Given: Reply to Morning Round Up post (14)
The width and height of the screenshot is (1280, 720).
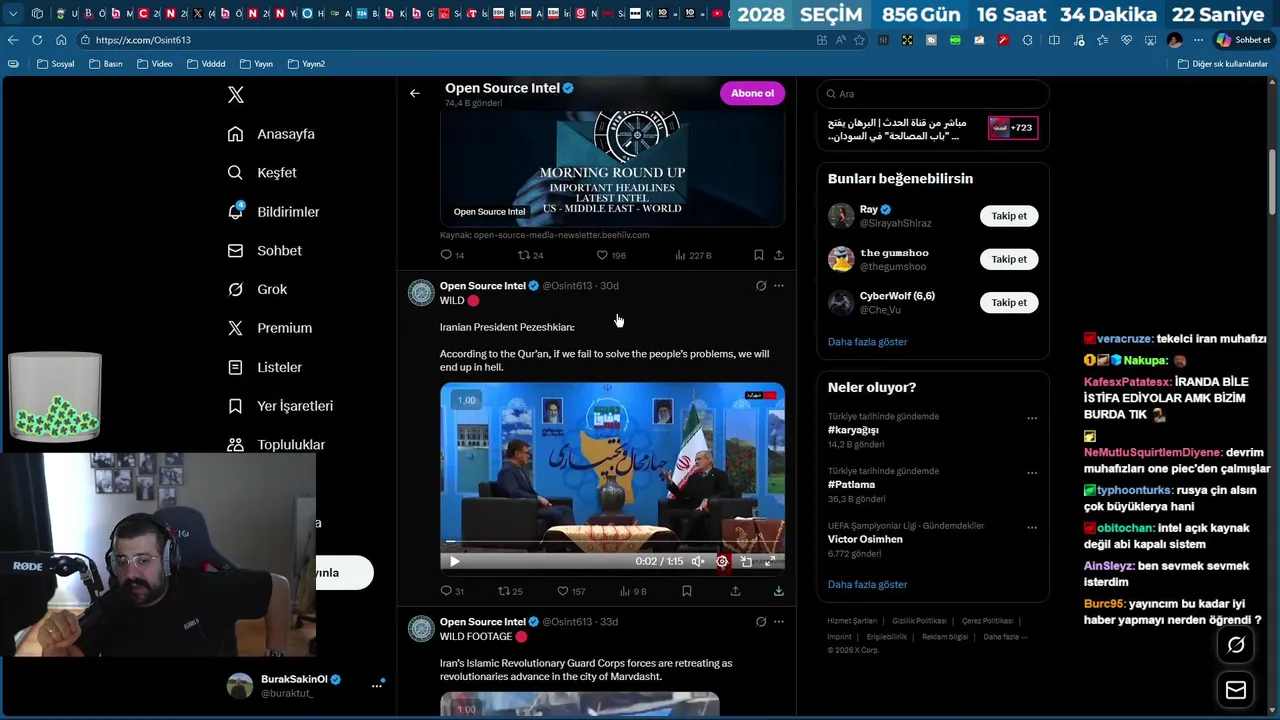Looking at the screenshot, I should (x=452, y=255).
